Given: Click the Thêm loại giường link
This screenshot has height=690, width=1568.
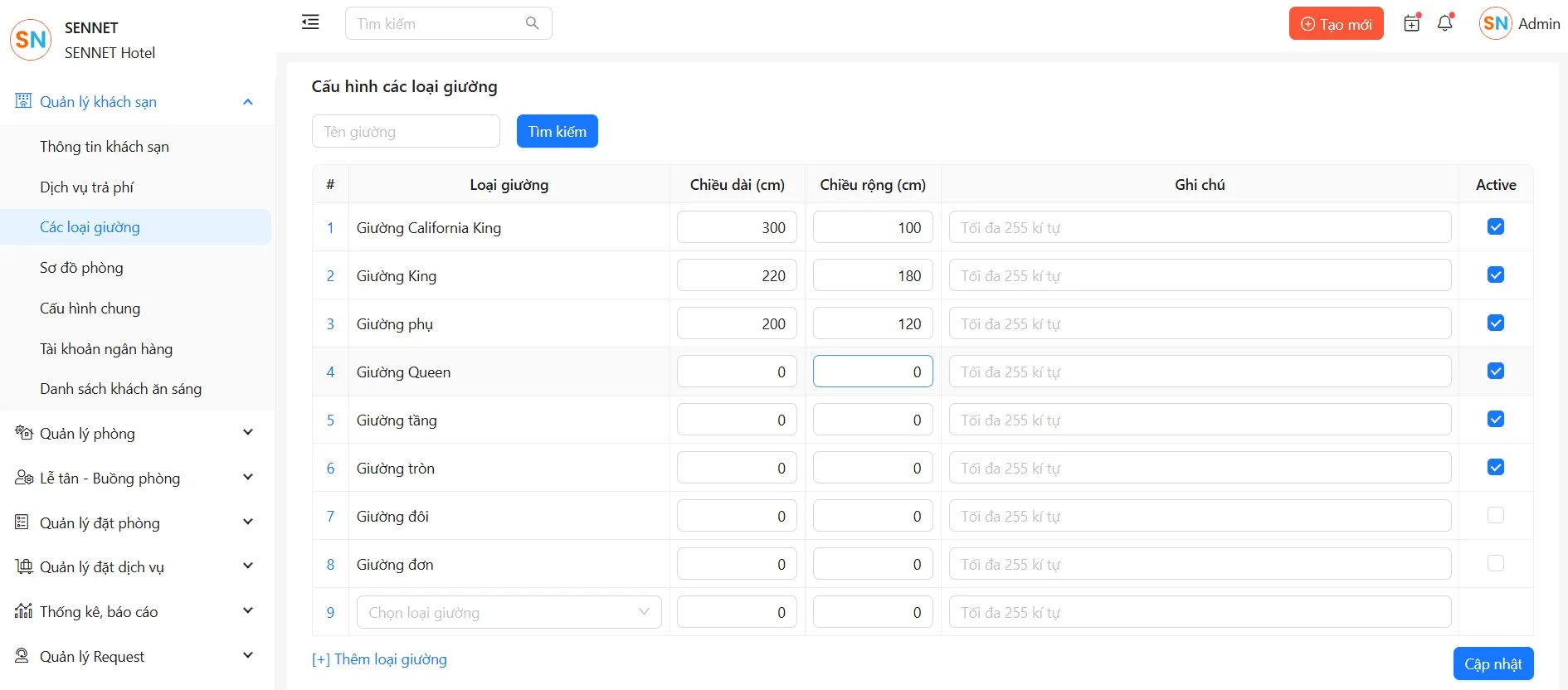Looking at the screenshot, I should 379,659.
